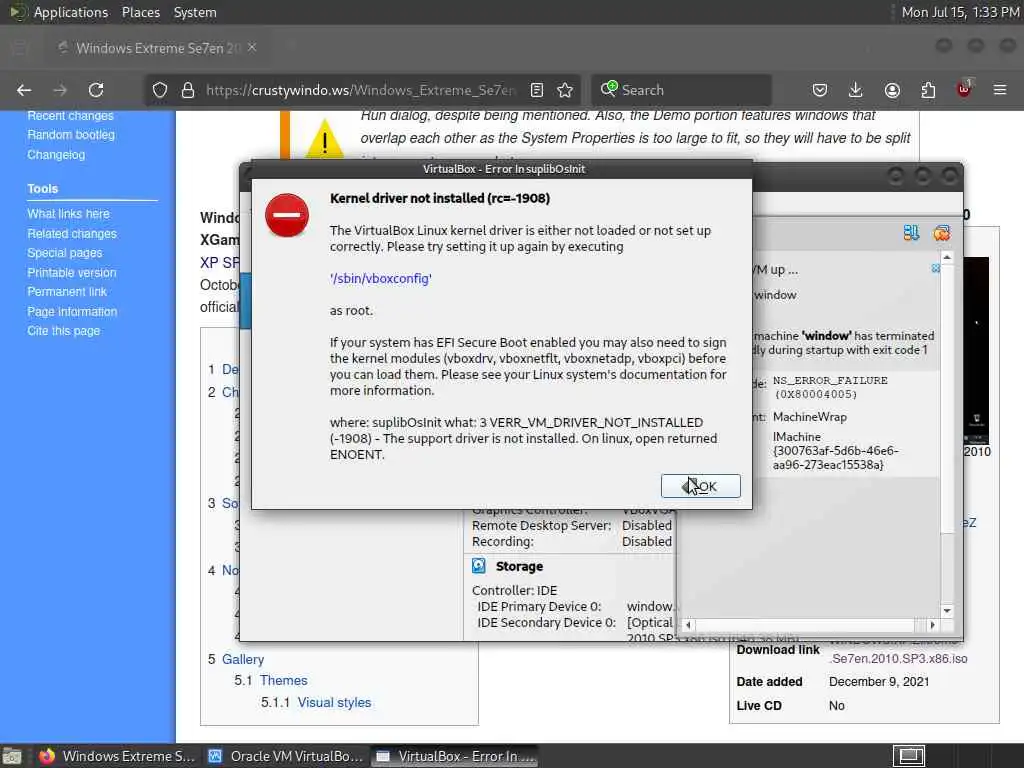This screenshot has width=1024, height=768.
Task: Open the Firefox account icon
Action: tap(892, 90)
